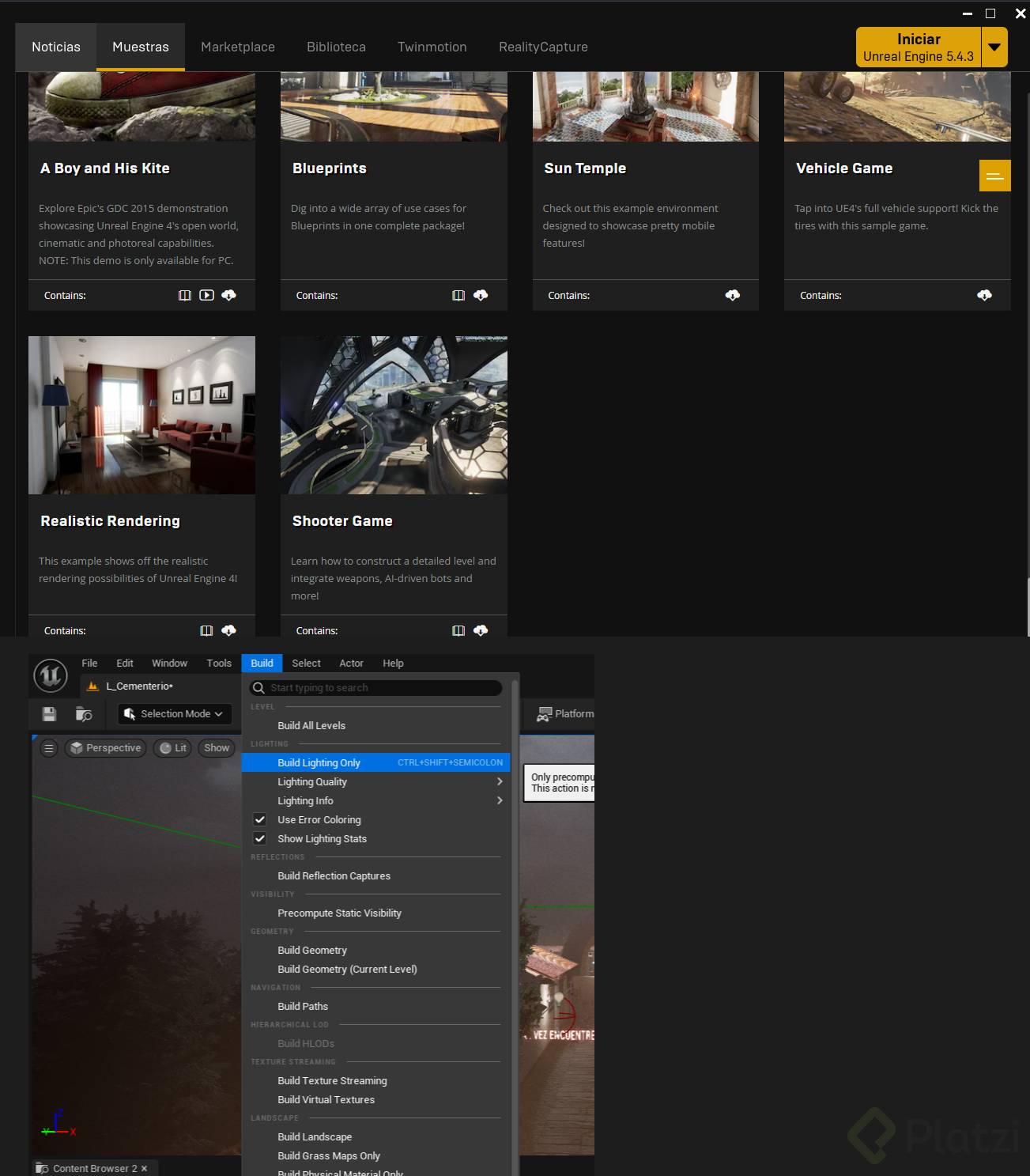
Task: Select the Muestras tab
Action: (x=141, y=47)
